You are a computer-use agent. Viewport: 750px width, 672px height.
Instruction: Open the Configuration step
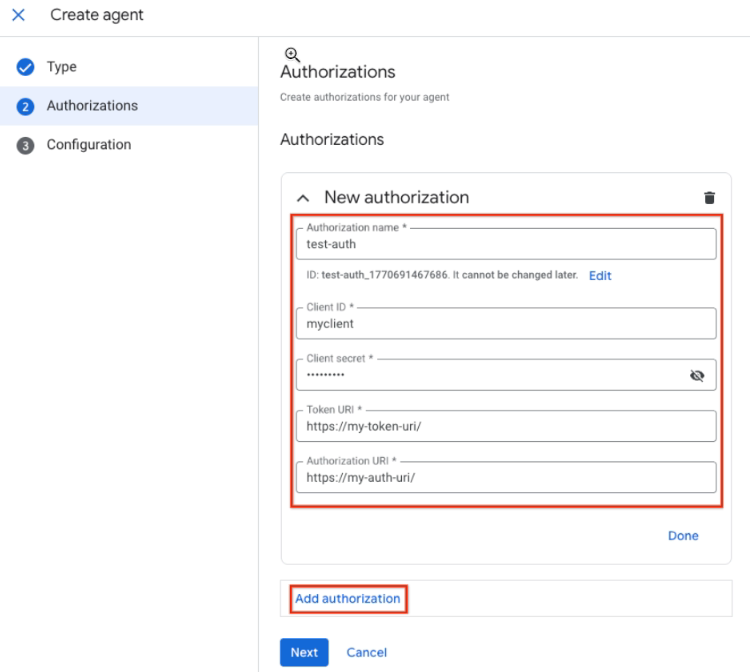point(88,145)
